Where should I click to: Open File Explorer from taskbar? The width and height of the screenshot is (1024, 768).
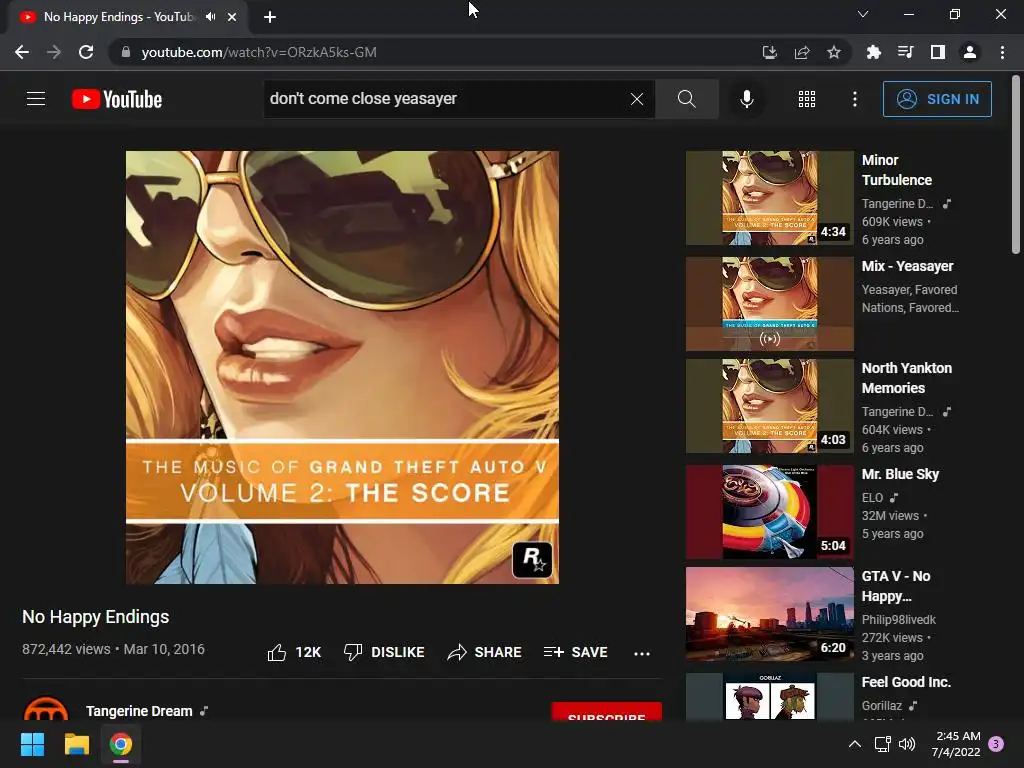(76, 744)
